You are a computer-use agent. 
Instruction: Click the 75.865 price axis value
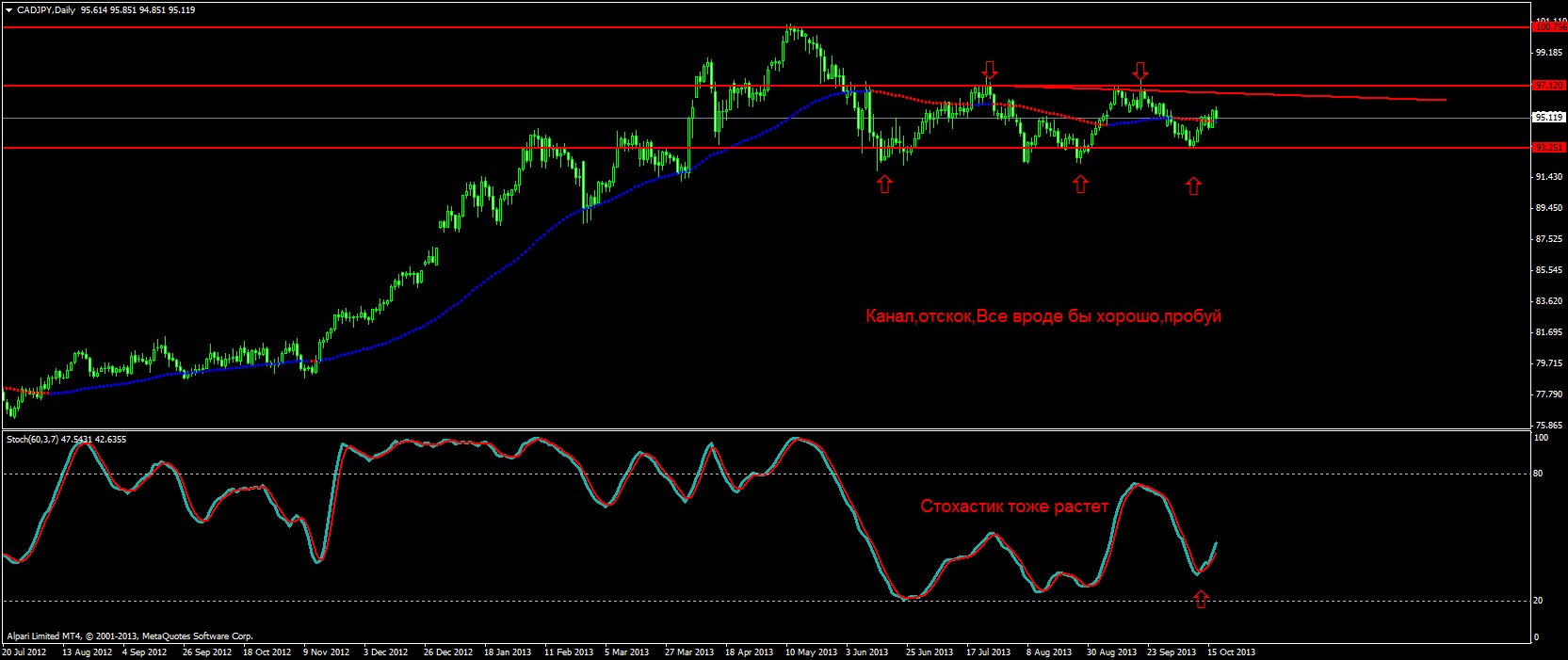1549,426
